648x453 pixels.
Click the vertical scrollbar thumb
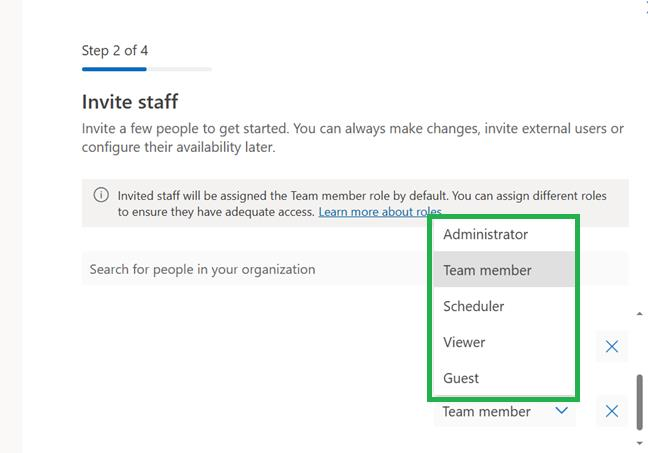[x=640, y=400]
